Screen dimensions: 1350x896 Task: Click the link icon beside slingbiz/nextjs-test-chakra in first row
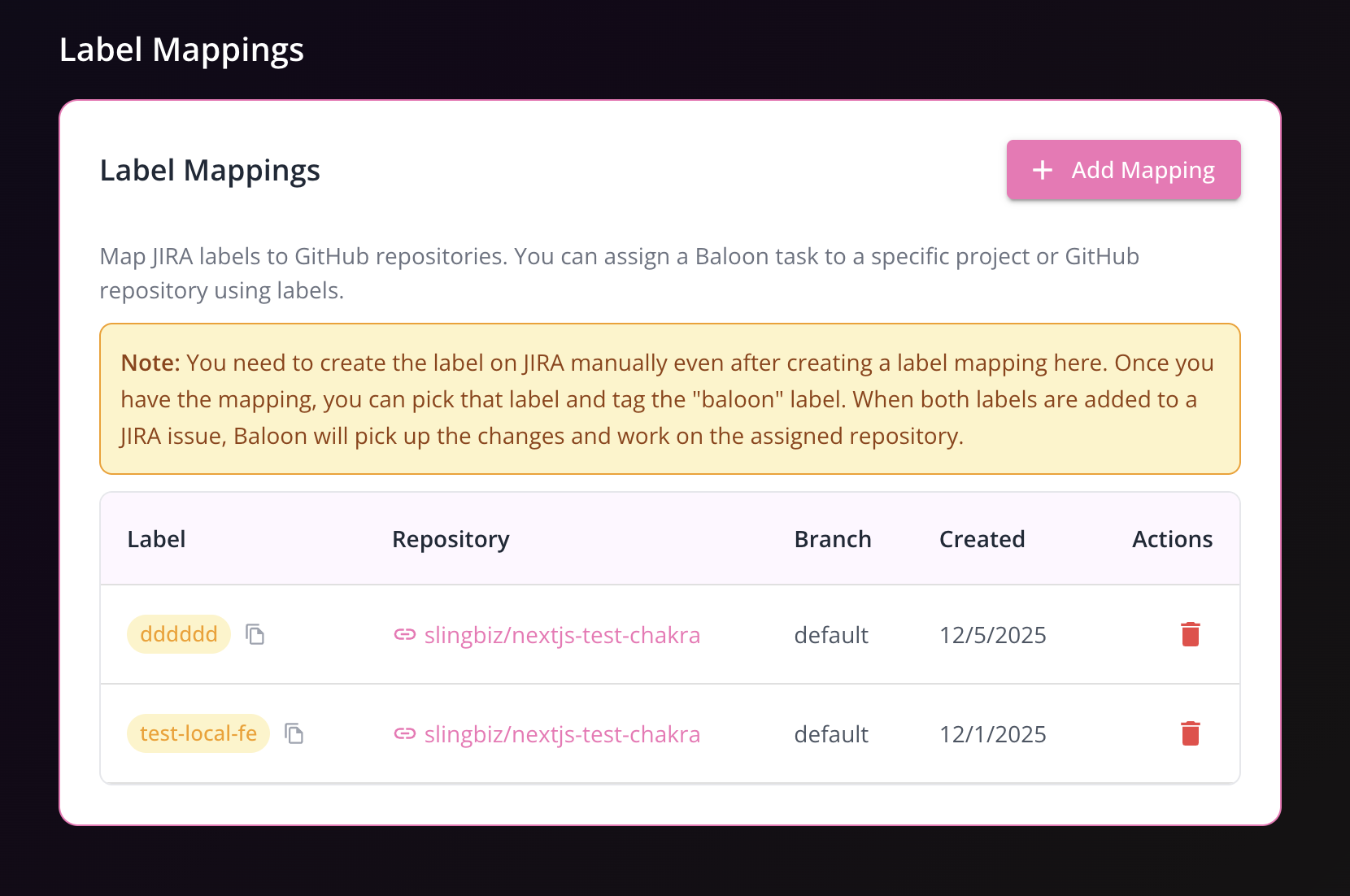click(405, 635)
